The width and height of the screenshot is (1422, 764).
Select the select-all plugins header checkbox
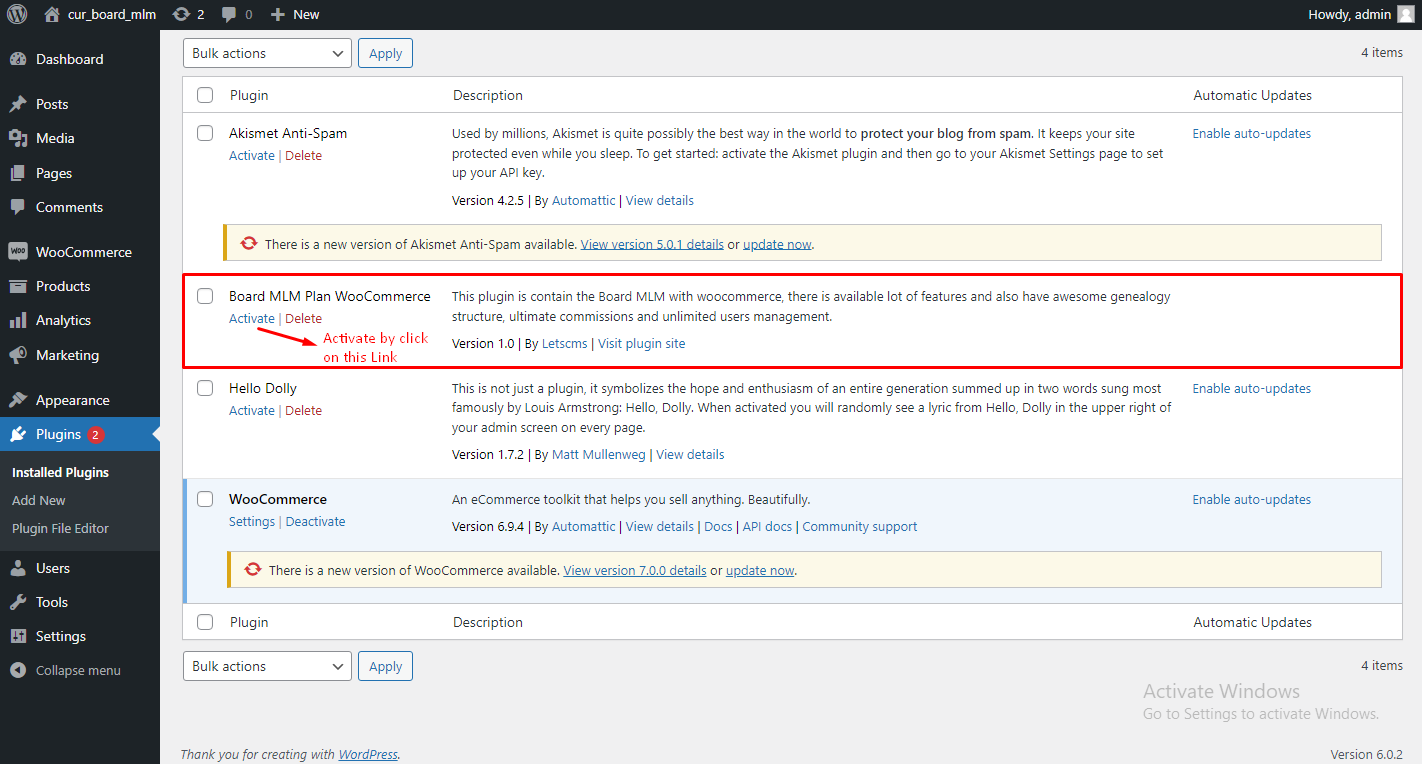tap(205, 94)
